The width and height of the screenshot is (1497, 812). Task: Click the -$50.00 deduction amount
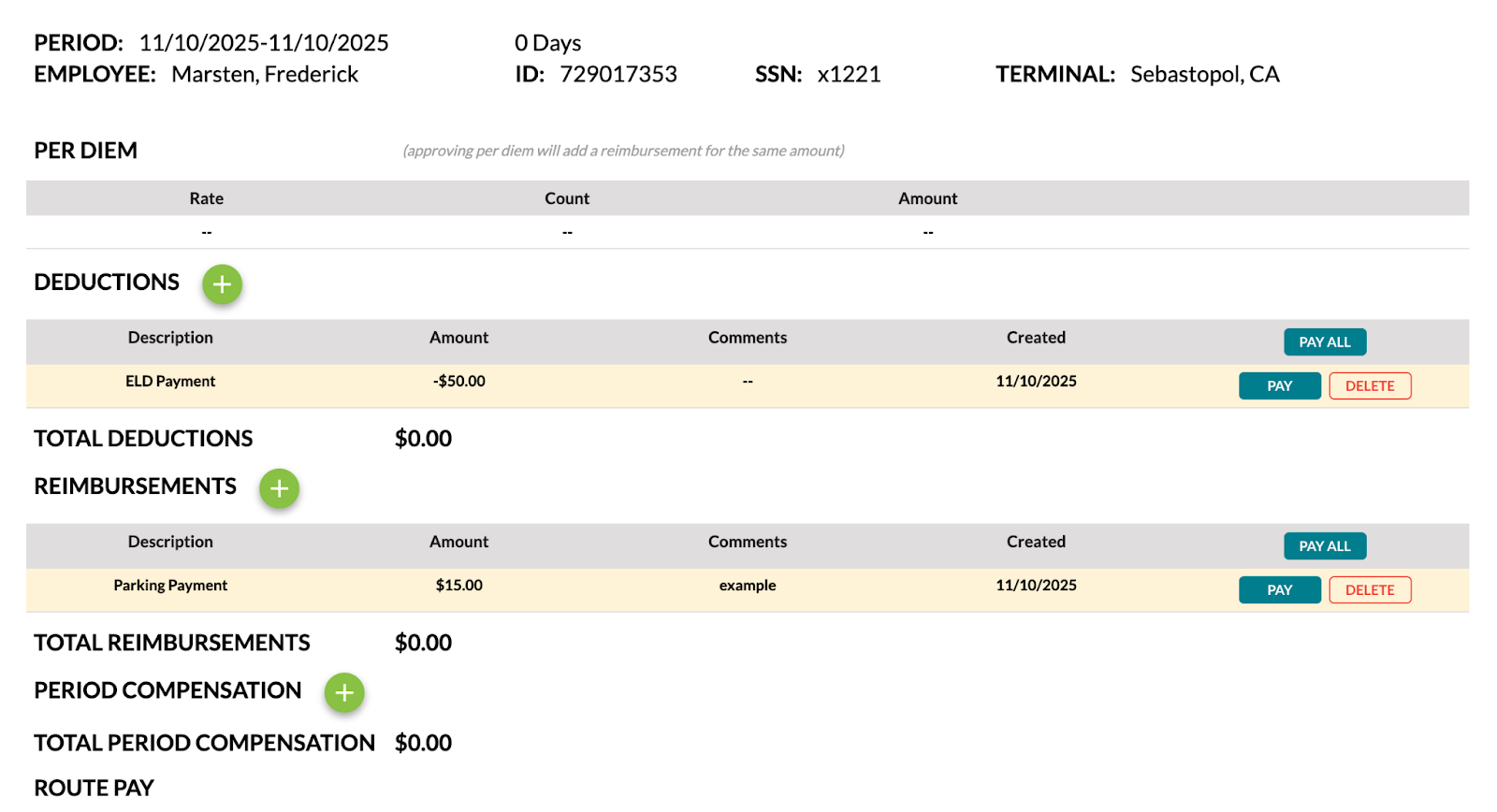458,382
